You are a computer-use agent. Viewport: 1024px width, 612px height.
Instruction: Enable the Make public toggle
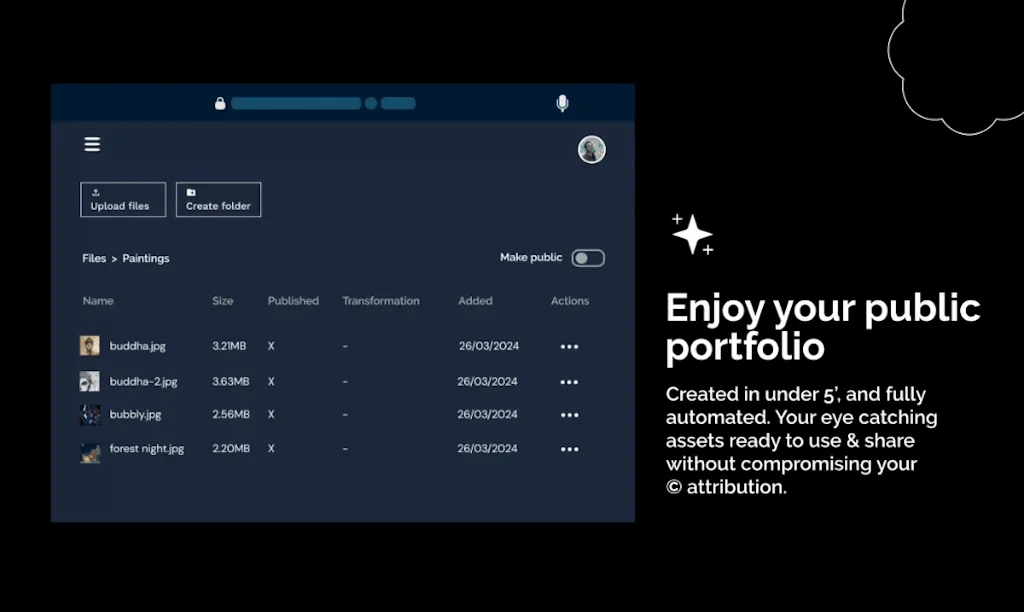[x=588, y=257]
